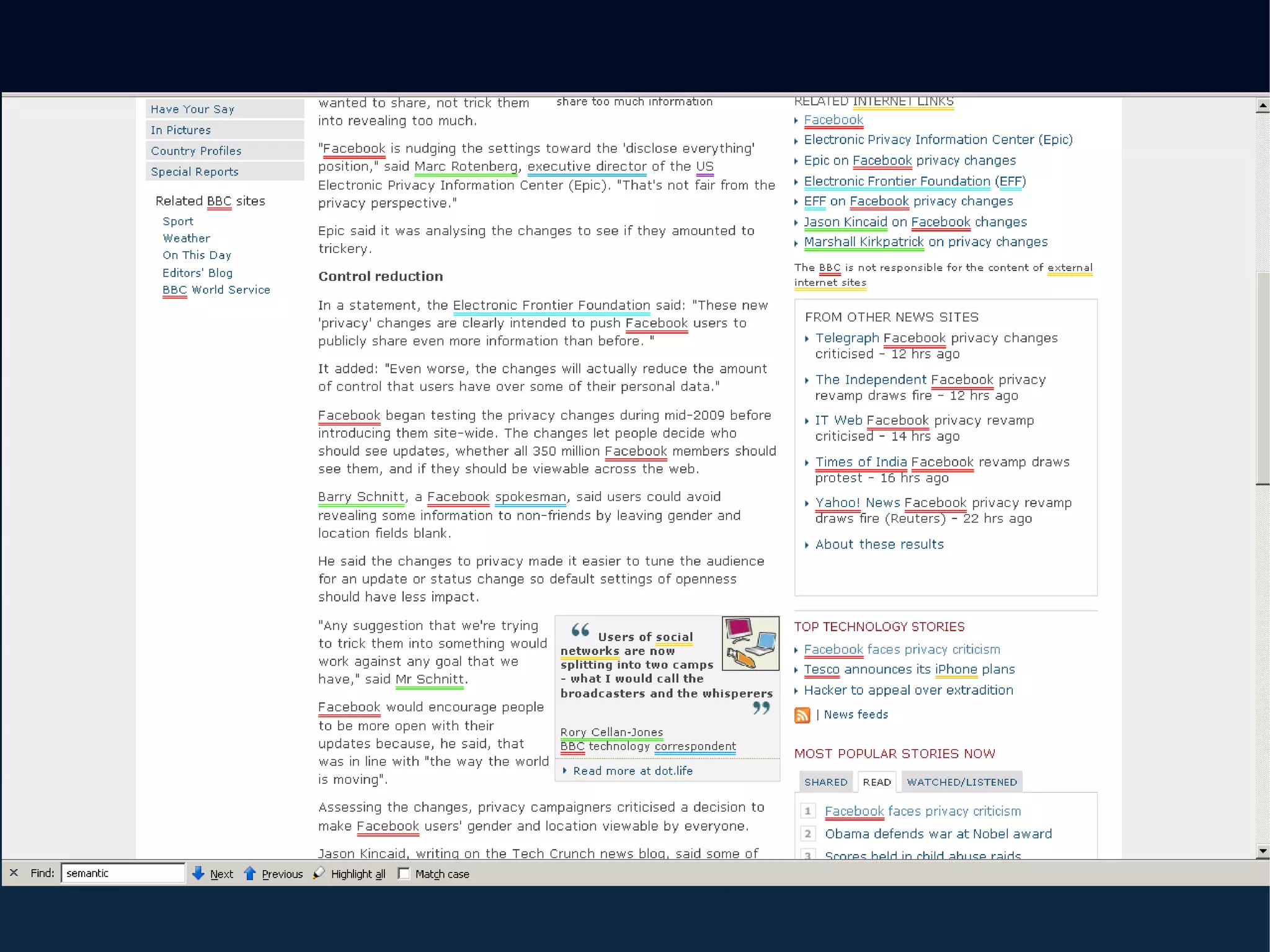Open Special Reports in sidebar

[x=194, y=172]
